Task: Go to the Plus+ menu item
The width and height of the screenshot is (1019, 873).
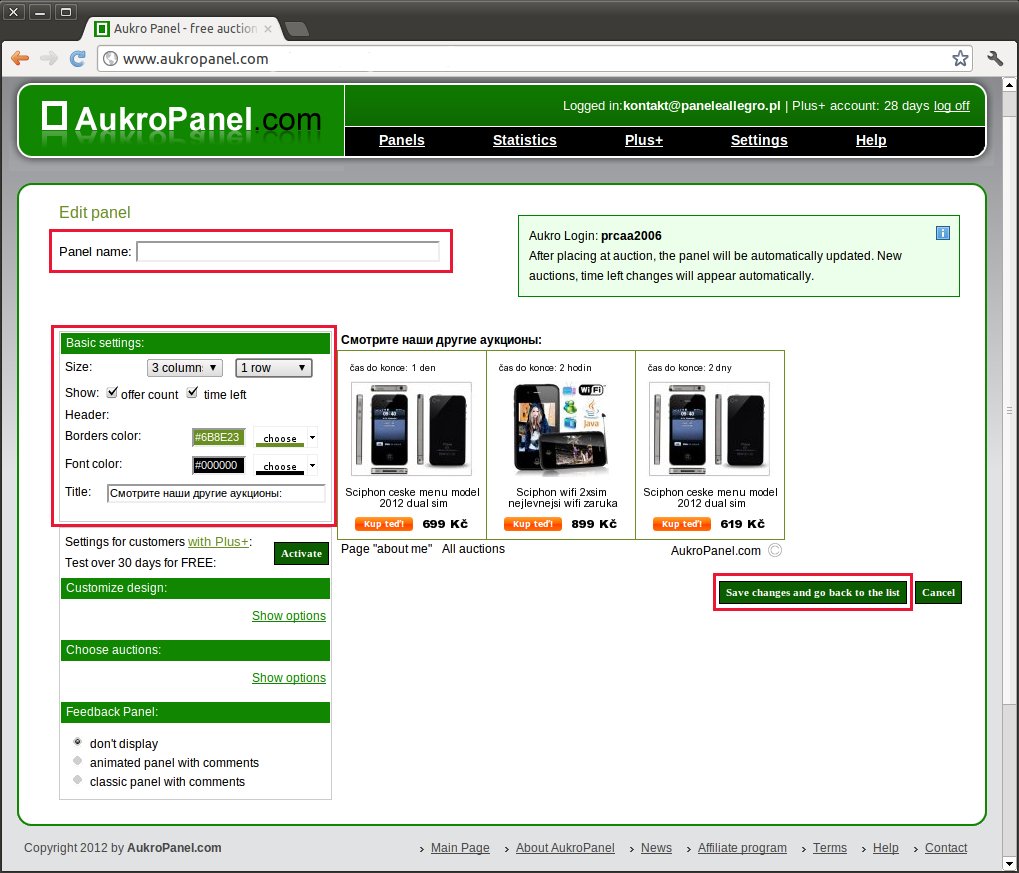Action: pyautogui.click(x=644, y=140)
